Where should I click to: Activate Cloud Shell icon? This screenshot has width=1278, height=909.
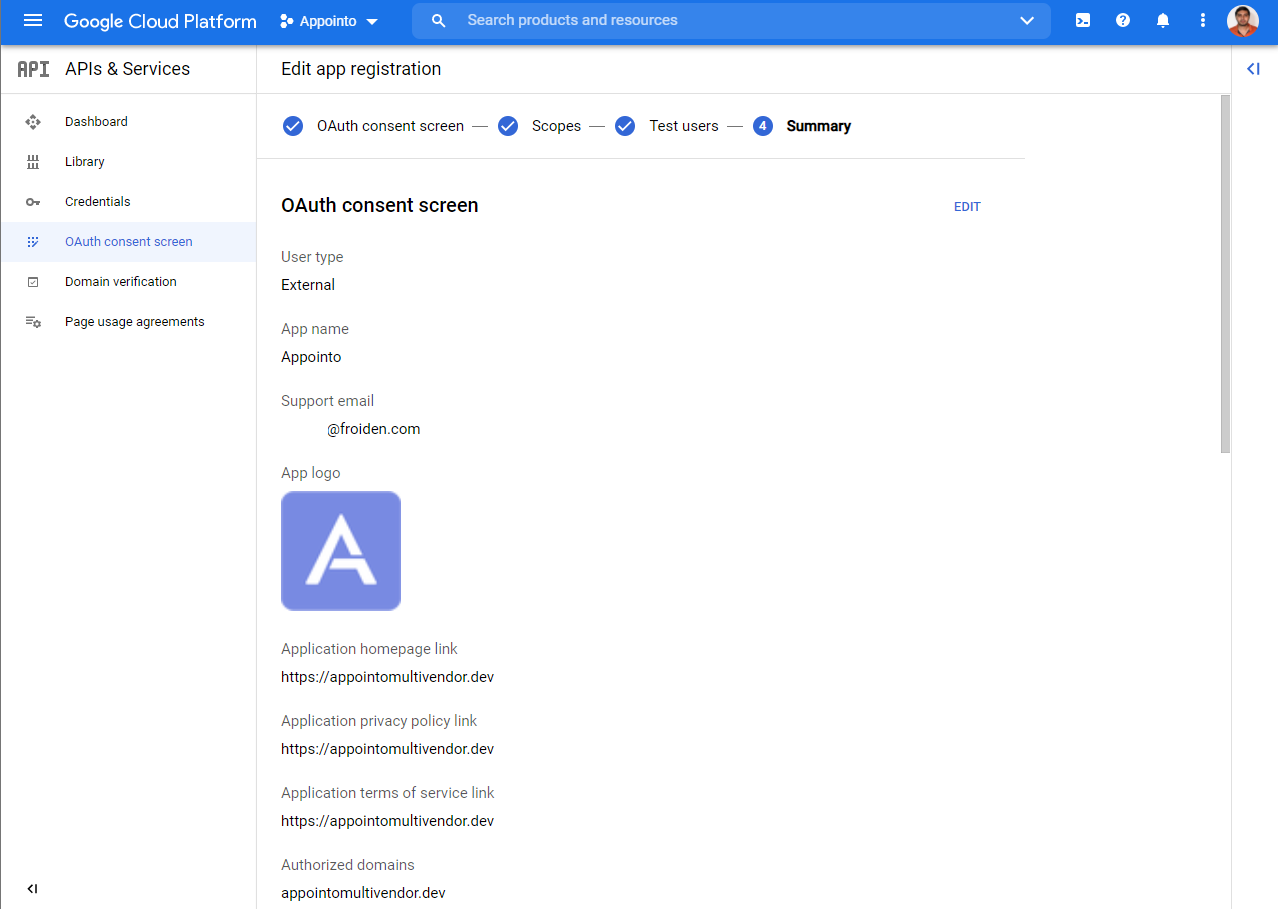pyautogui.click(x=1083, y=20)
